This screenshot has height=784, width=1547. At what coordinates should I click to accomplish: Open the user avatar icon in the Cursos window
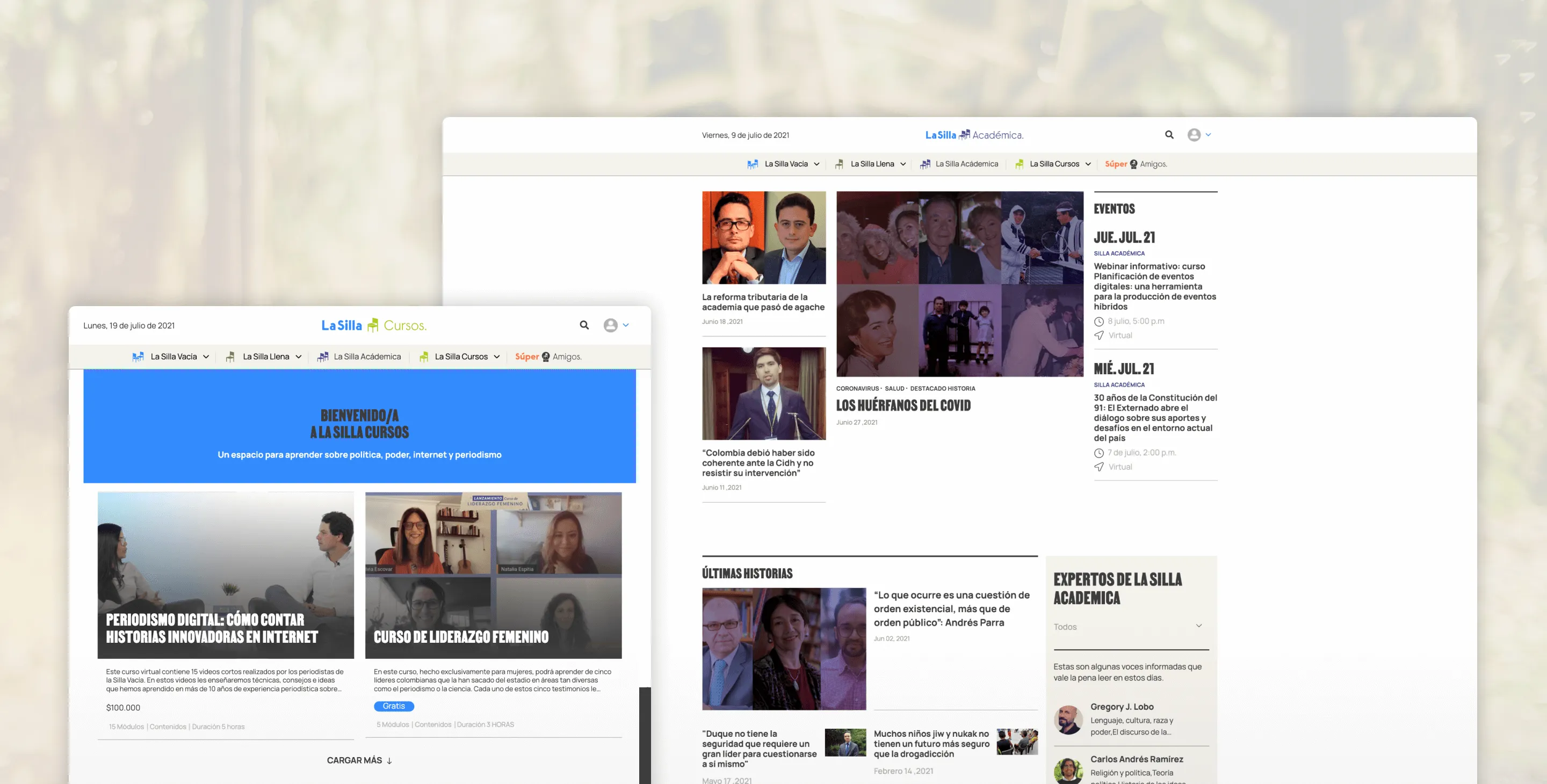coord(611,325)
